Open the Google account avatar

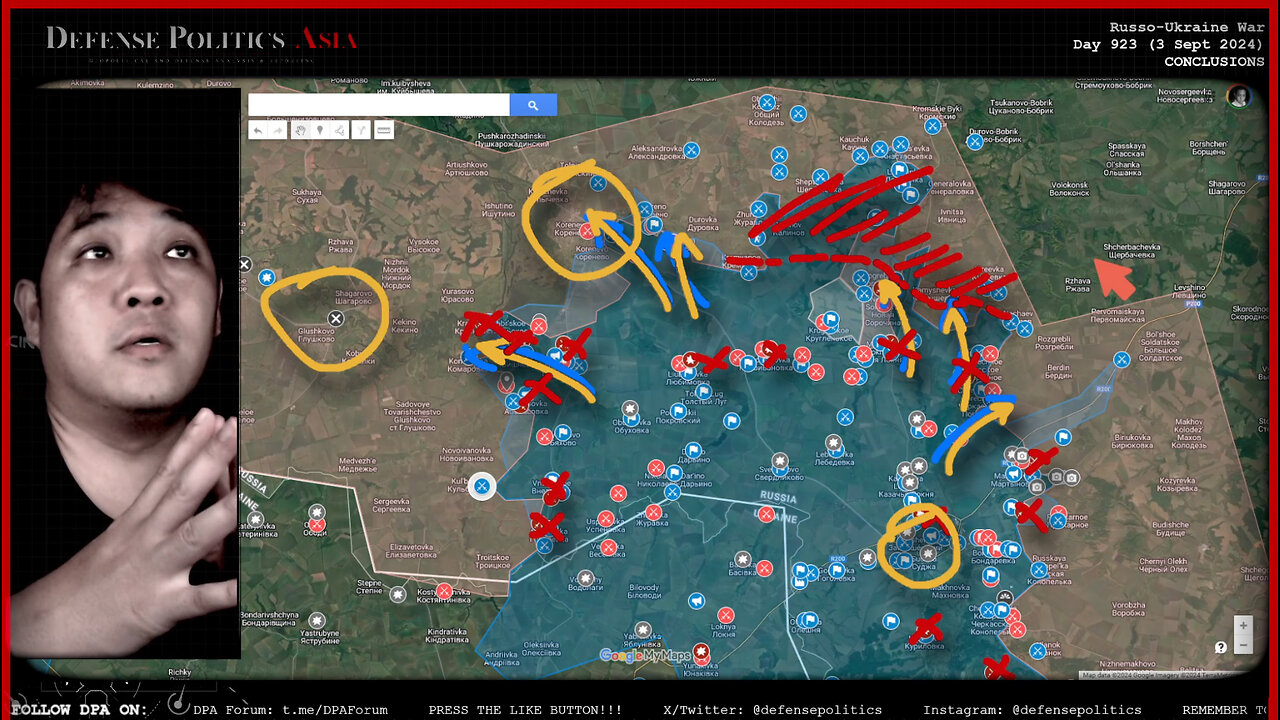(x=1238, y=96)
